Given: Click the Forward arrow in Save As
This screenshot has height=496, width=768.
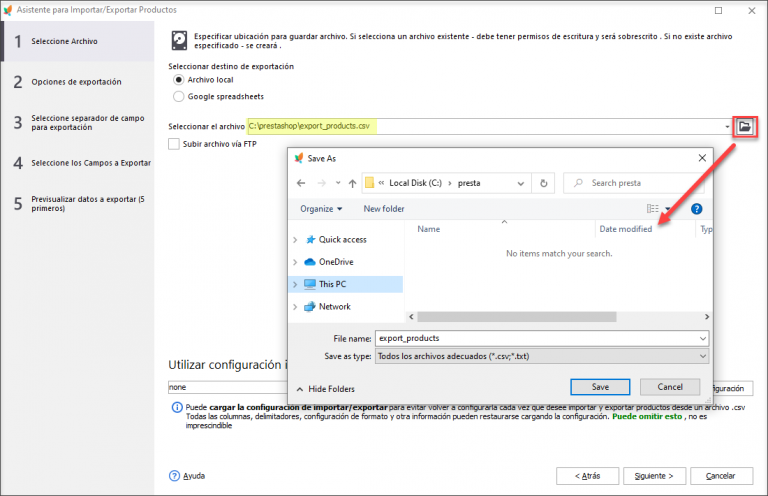Looking at the screenshot, I should tap(321, 183).
